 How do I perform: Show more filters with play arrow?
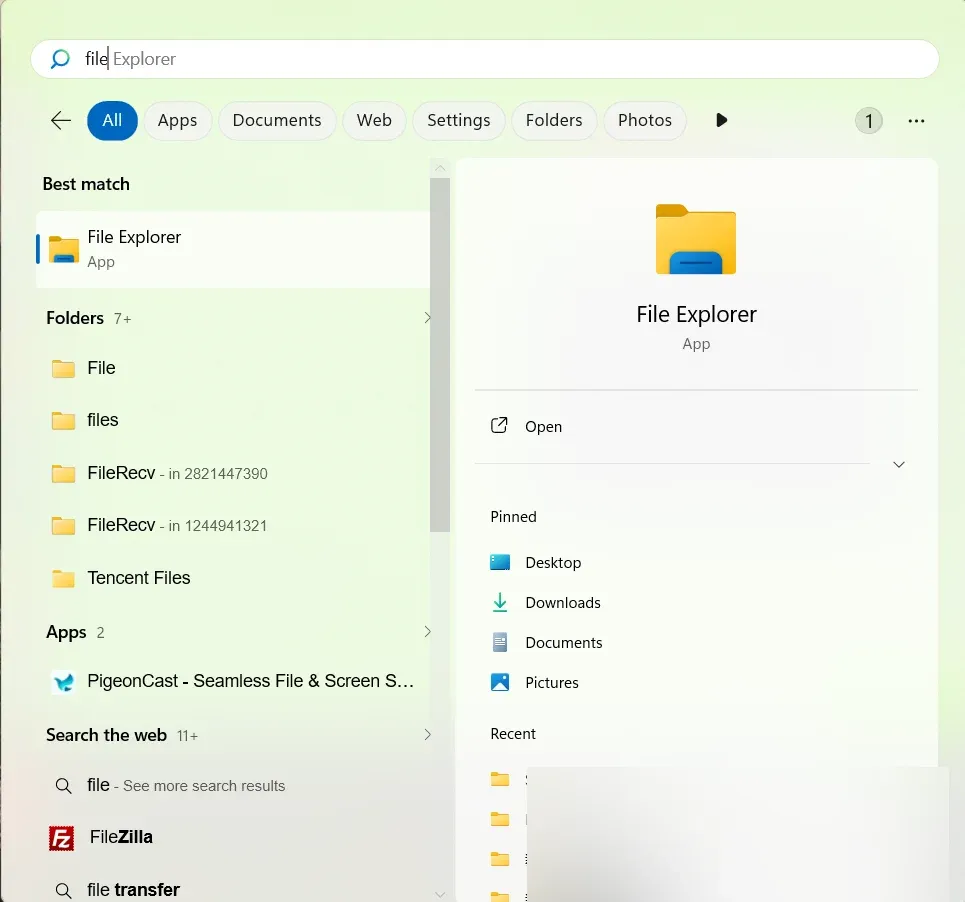click(x=722, y=120)
